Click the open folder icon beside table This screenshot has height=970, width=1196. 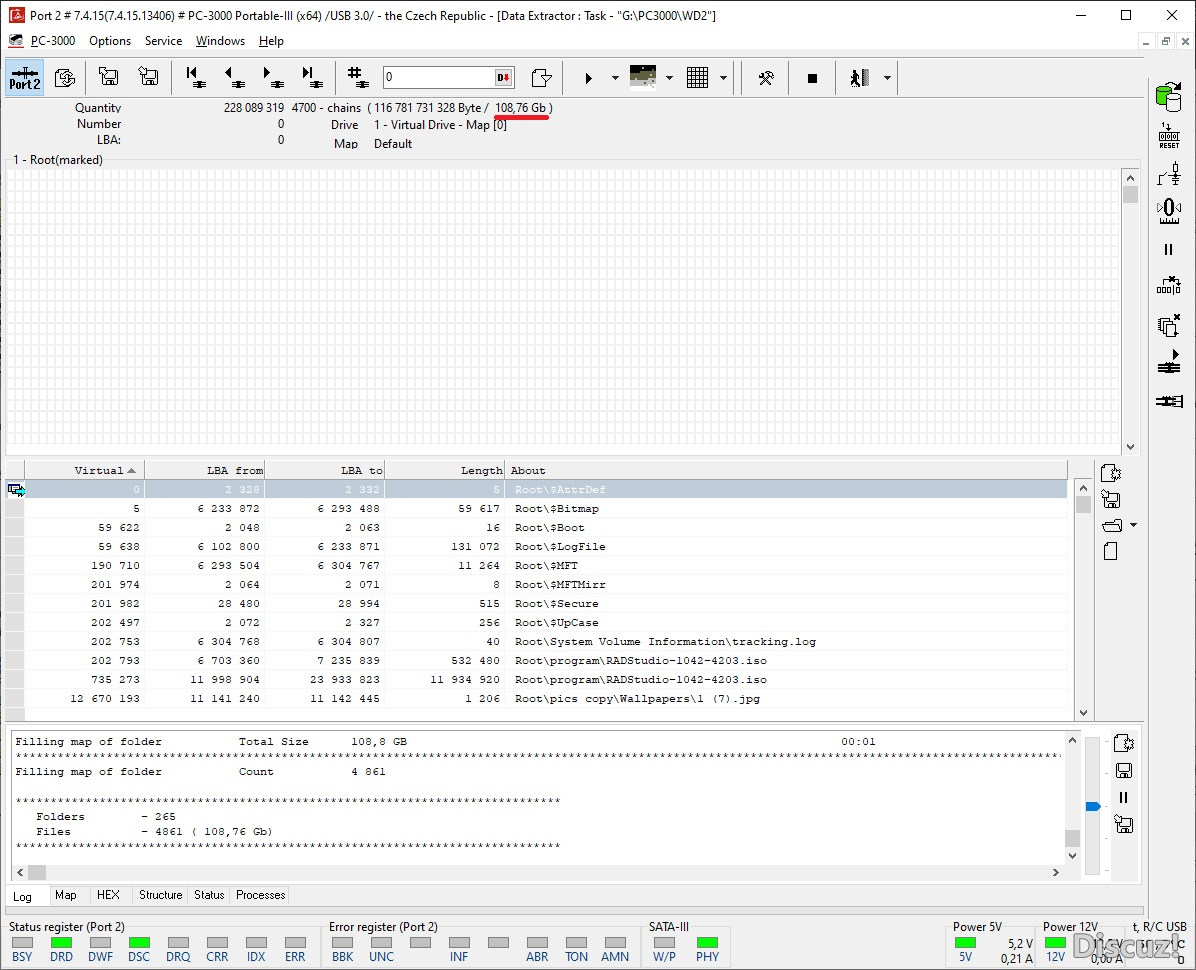point(1112,525)
